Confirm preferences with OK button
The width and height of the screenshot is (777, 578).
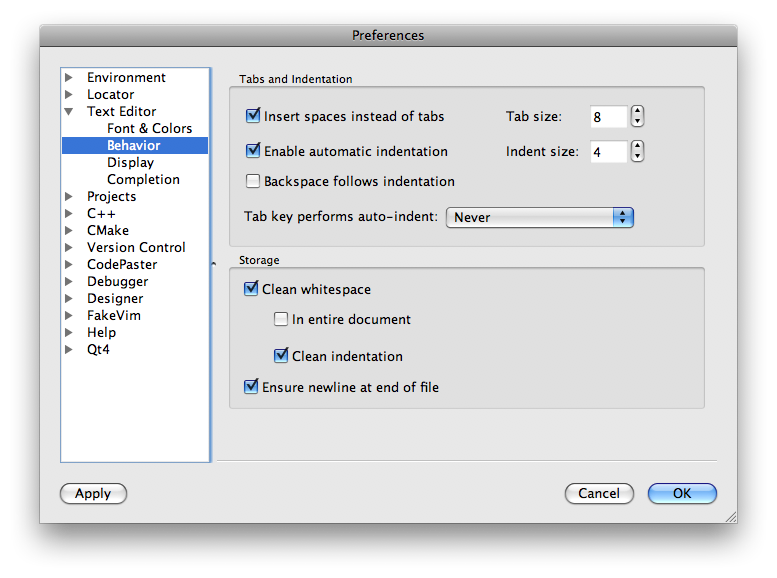click(682, 493)
